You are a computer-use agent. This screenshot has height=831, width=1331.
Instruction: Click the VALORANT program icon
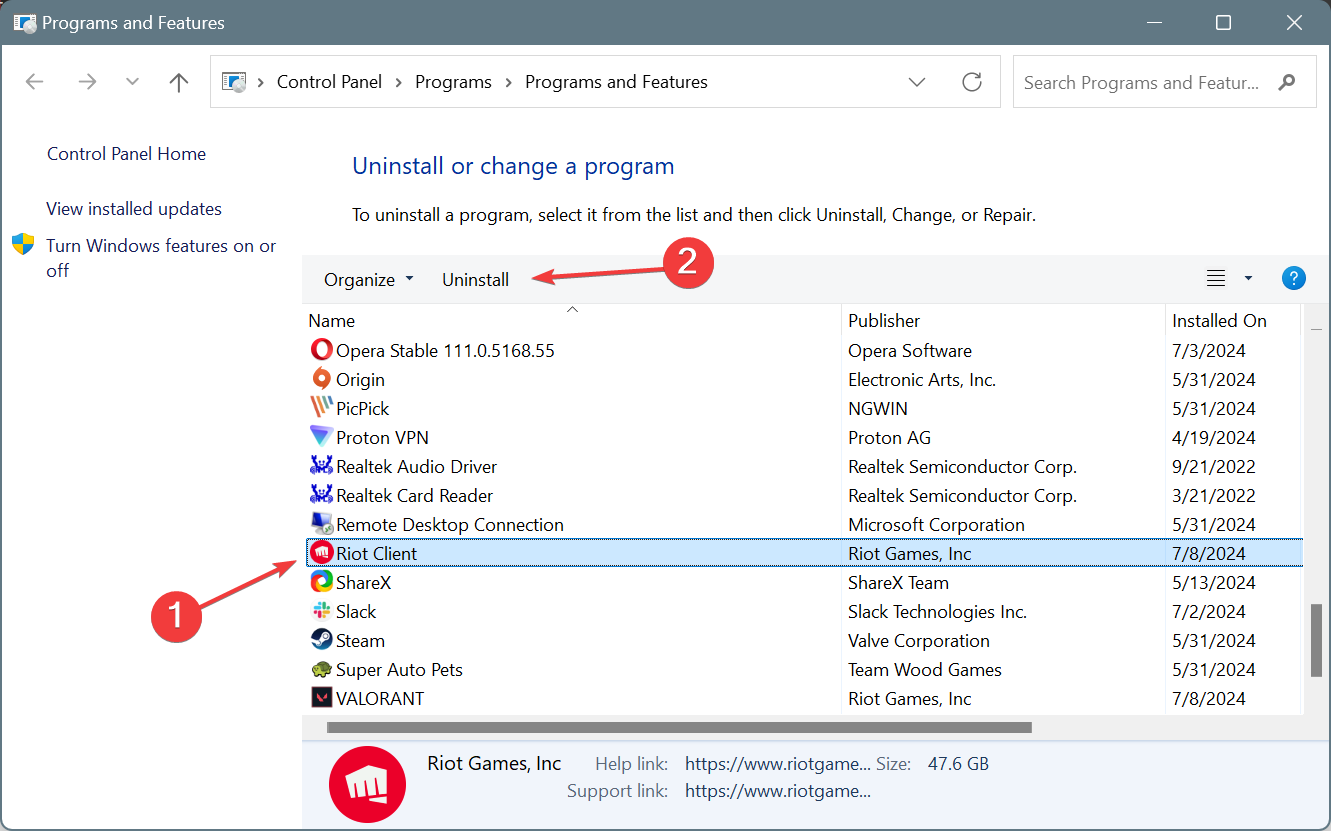[x=321, y=698]
